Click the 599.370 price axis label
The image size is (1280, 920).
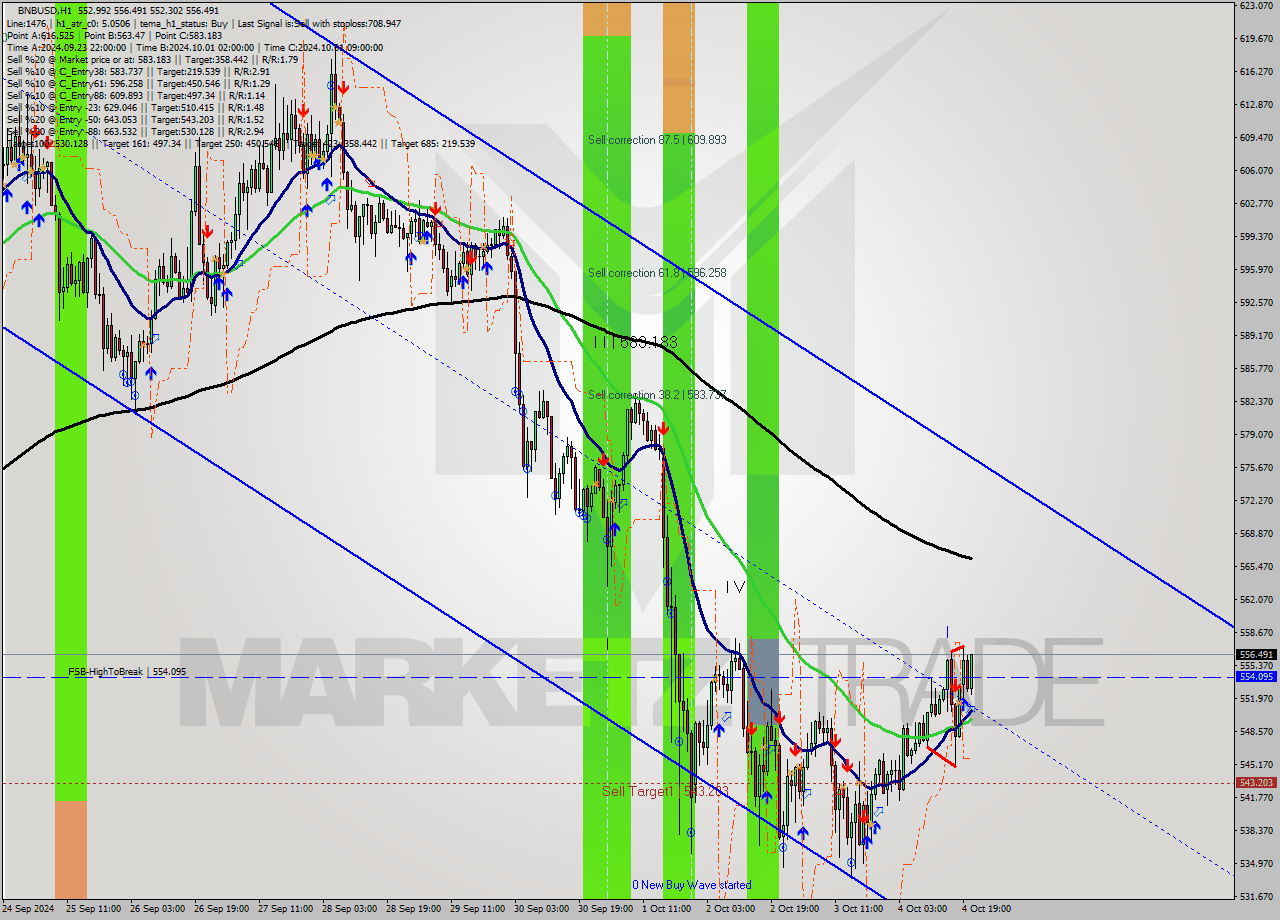pyautogui.click(x=1256, y=236)
